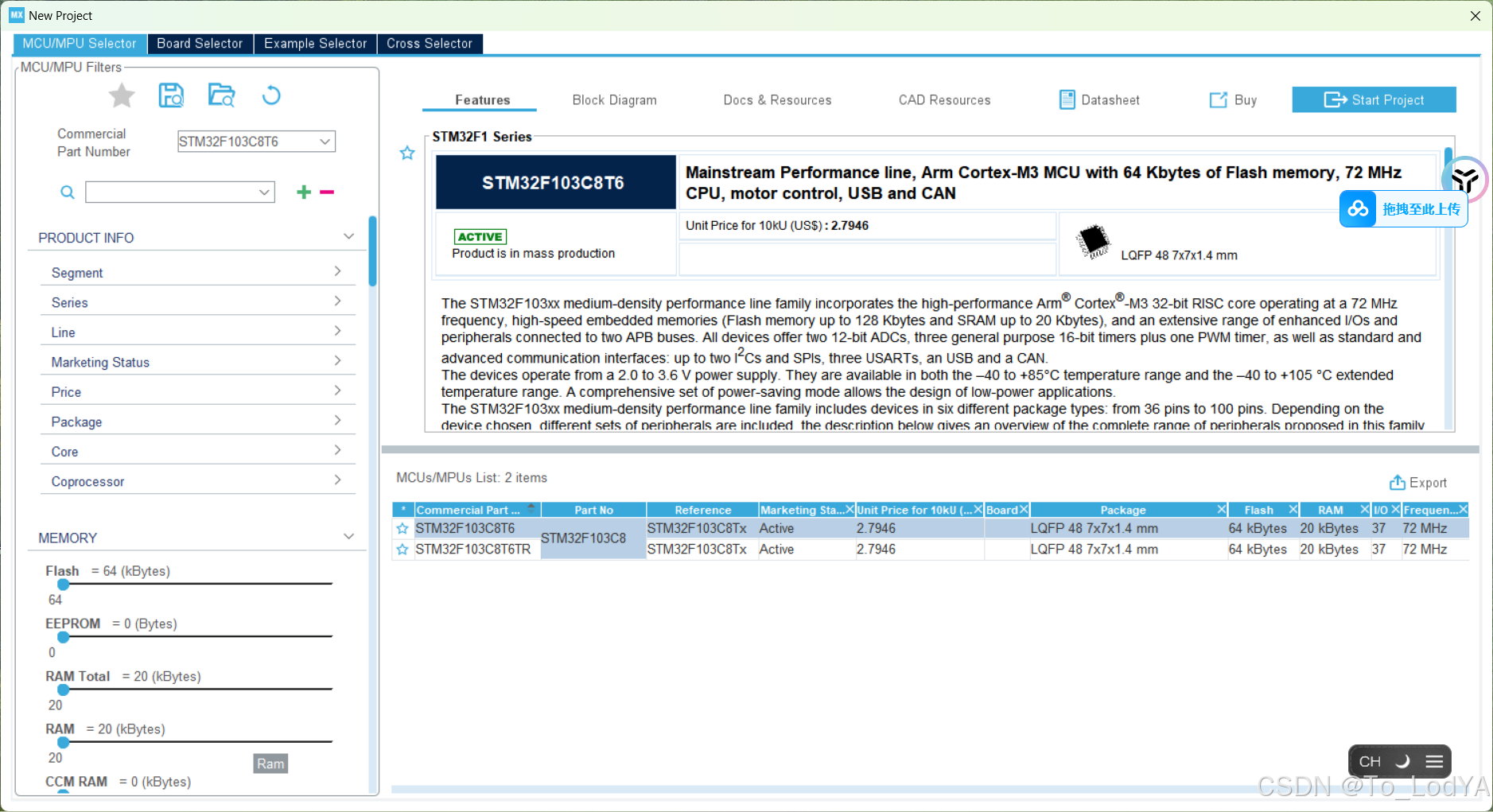
Task: Click the Reference column header
Action: point(702,510)
